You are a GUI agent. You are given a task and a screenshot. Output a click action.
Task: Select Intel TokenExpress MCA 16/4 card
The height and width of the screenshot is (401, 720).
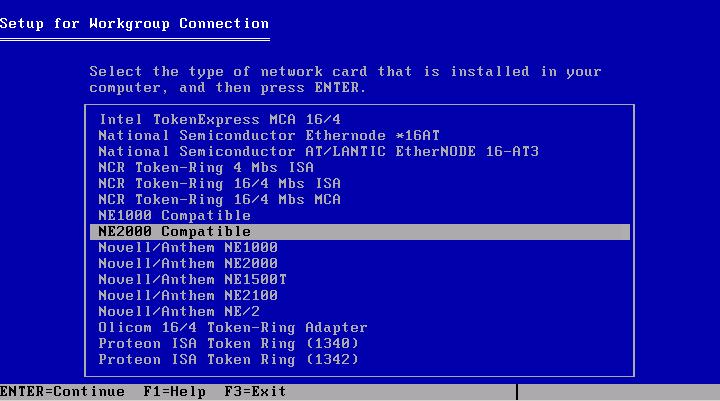[220, 120]
